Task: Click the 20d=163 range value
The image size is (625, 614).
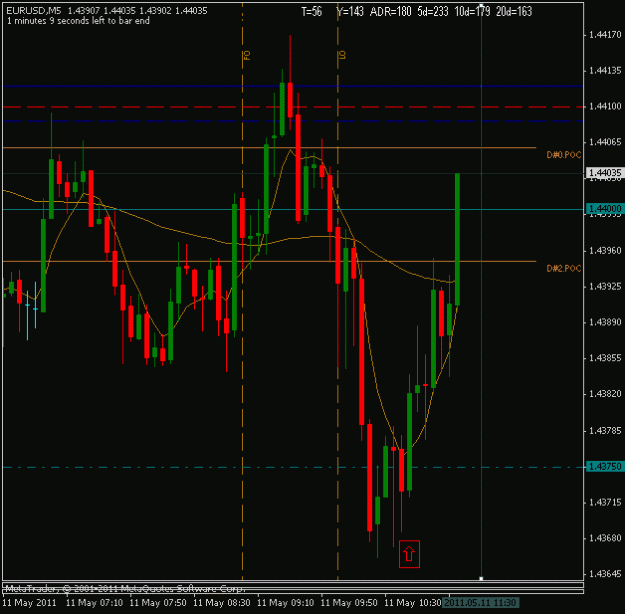Action: click(514, 12)
